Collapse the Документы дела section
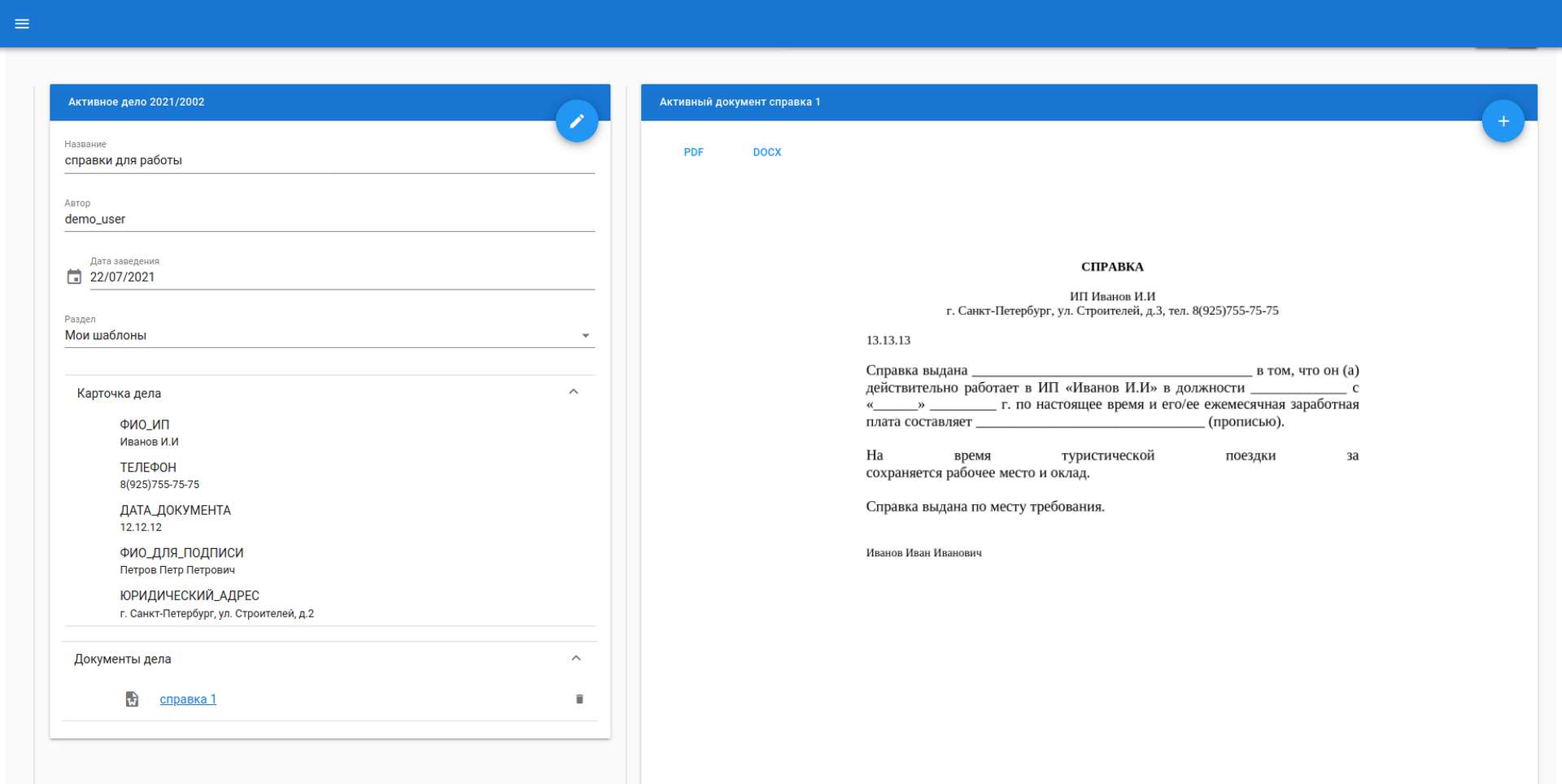 click(x=576, y=659)
